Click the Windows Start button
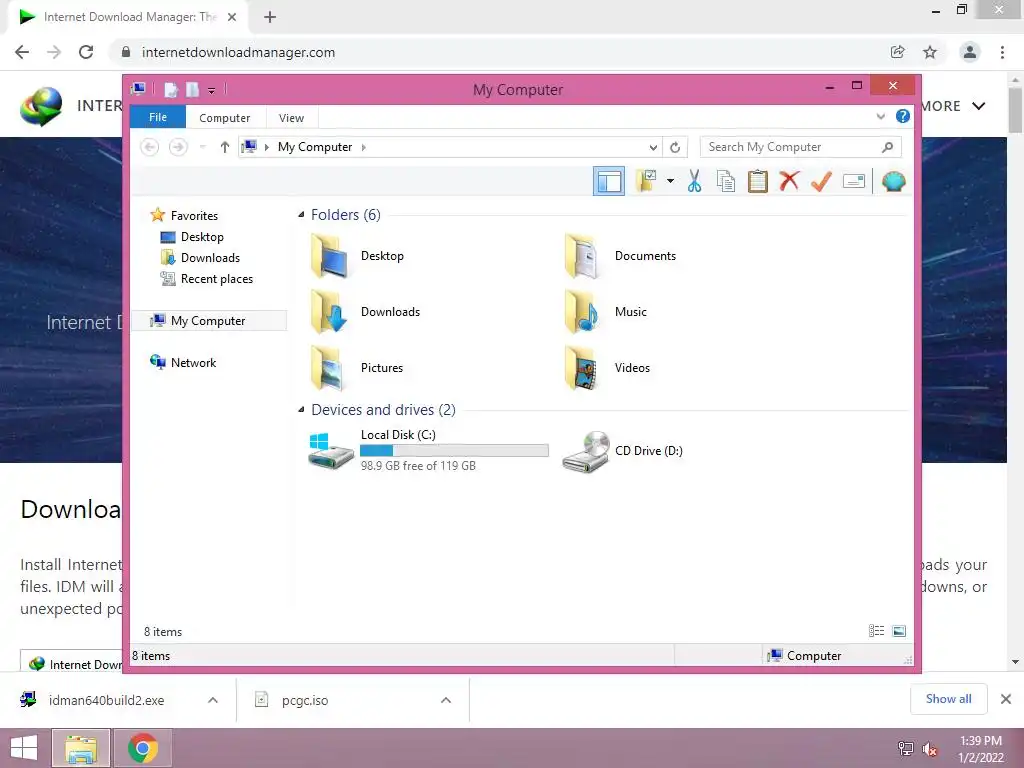The width and height of the screenshot is (1024, 768). (x=24, y=748)
